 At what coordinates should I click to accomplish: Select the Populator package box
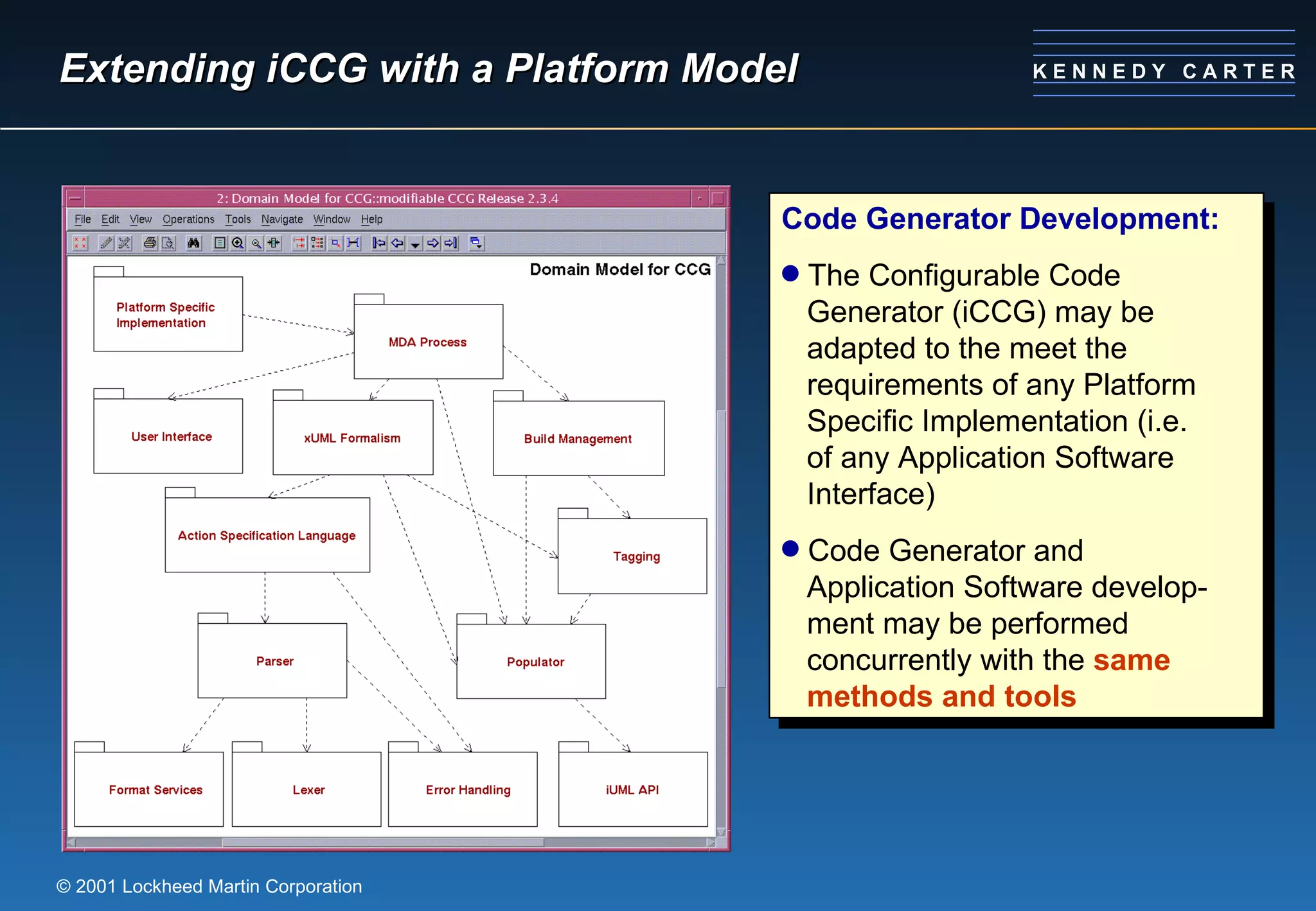point(531,662)
